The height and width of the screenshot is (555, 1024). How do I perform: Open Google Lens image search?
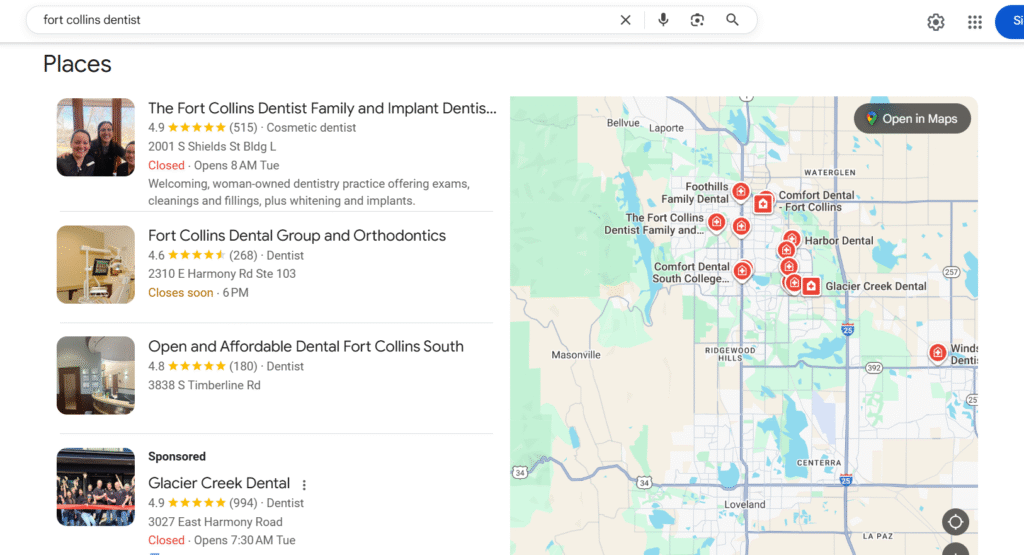point(697,20)
